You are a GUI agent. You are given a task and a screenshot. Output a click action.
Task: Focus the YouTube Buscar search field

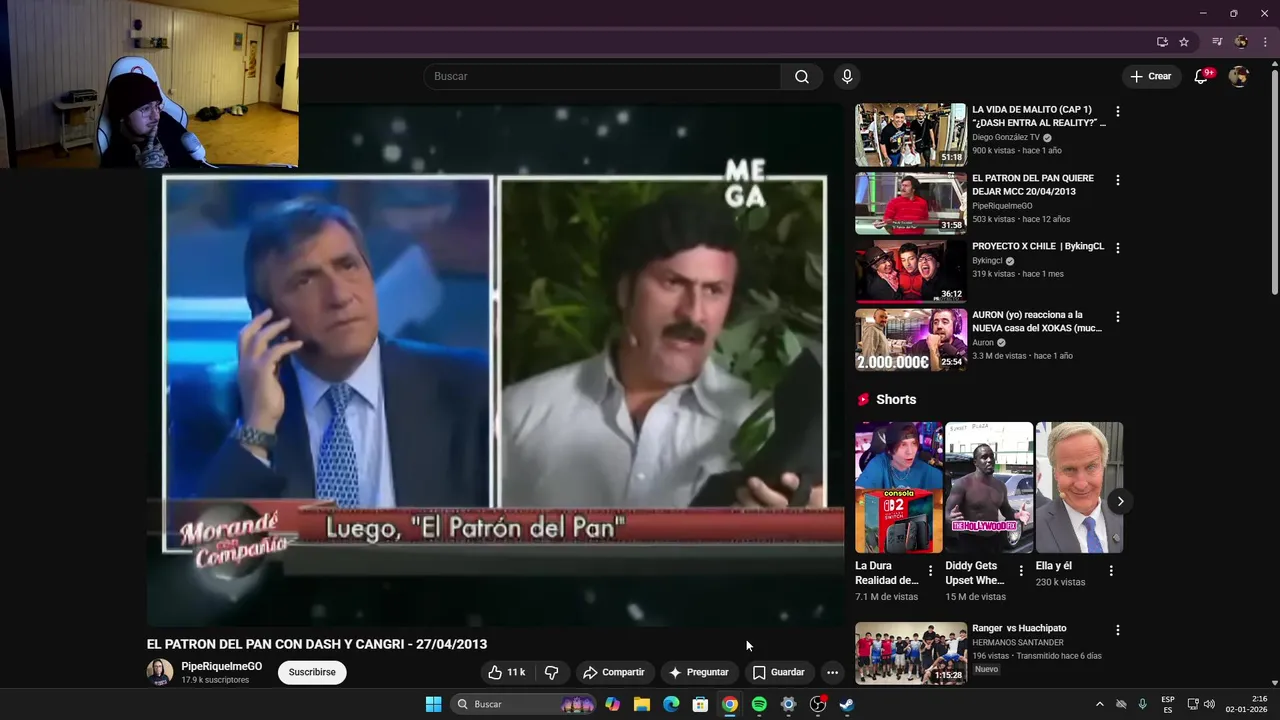(603, 77)
